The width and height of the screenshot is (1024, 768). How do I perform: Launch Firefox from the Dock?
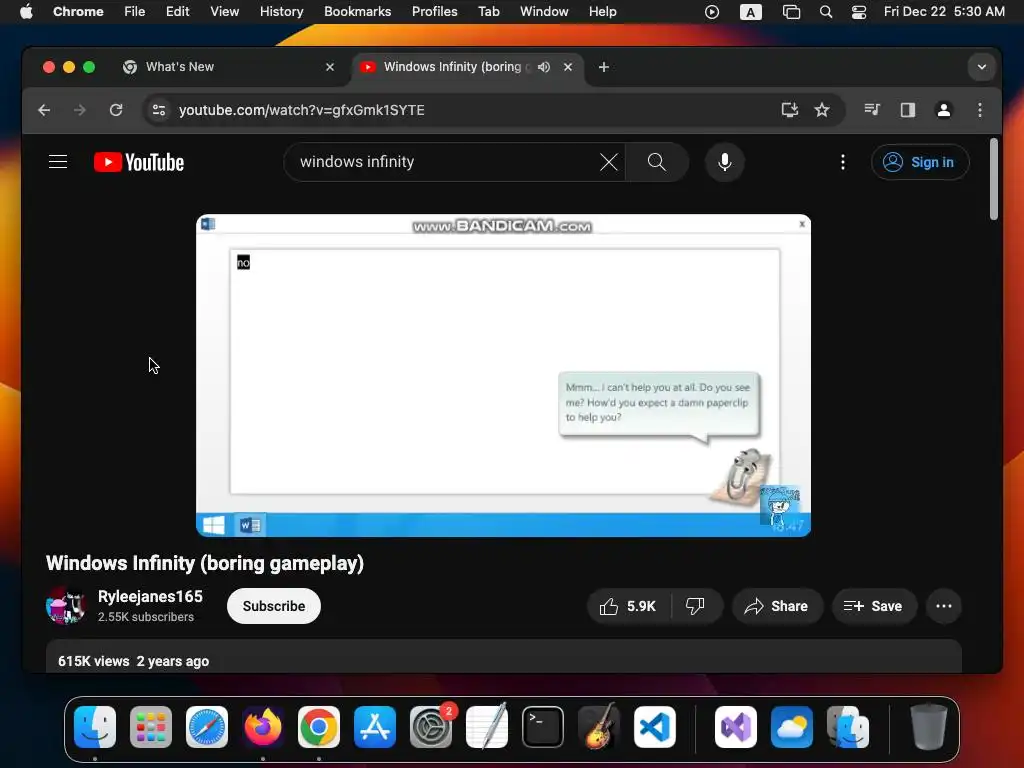[x=263, y=727]
